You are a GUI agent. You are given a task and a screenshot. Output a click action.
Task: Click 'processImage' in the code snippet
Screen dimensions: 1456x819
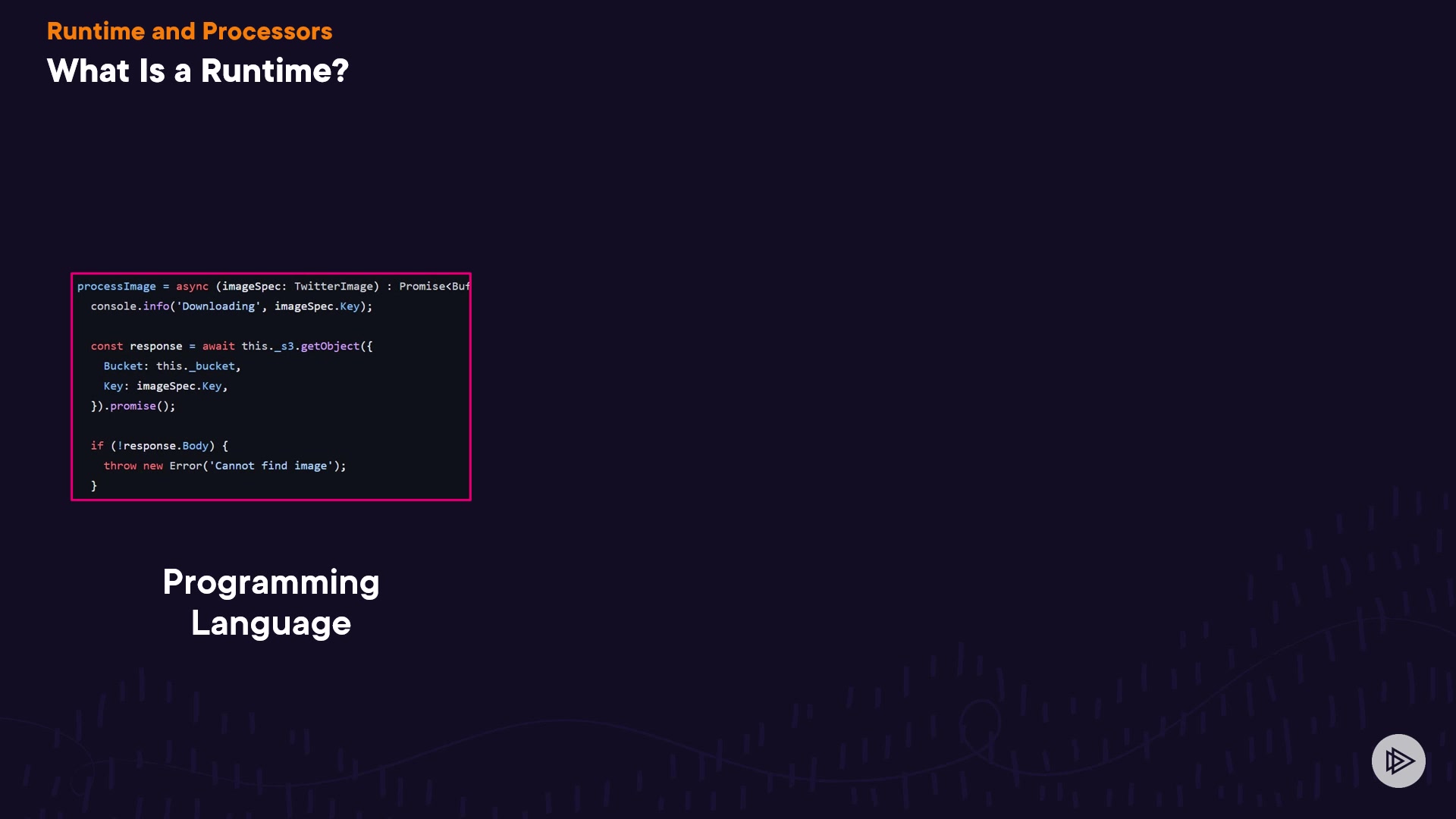click(116, 287)
